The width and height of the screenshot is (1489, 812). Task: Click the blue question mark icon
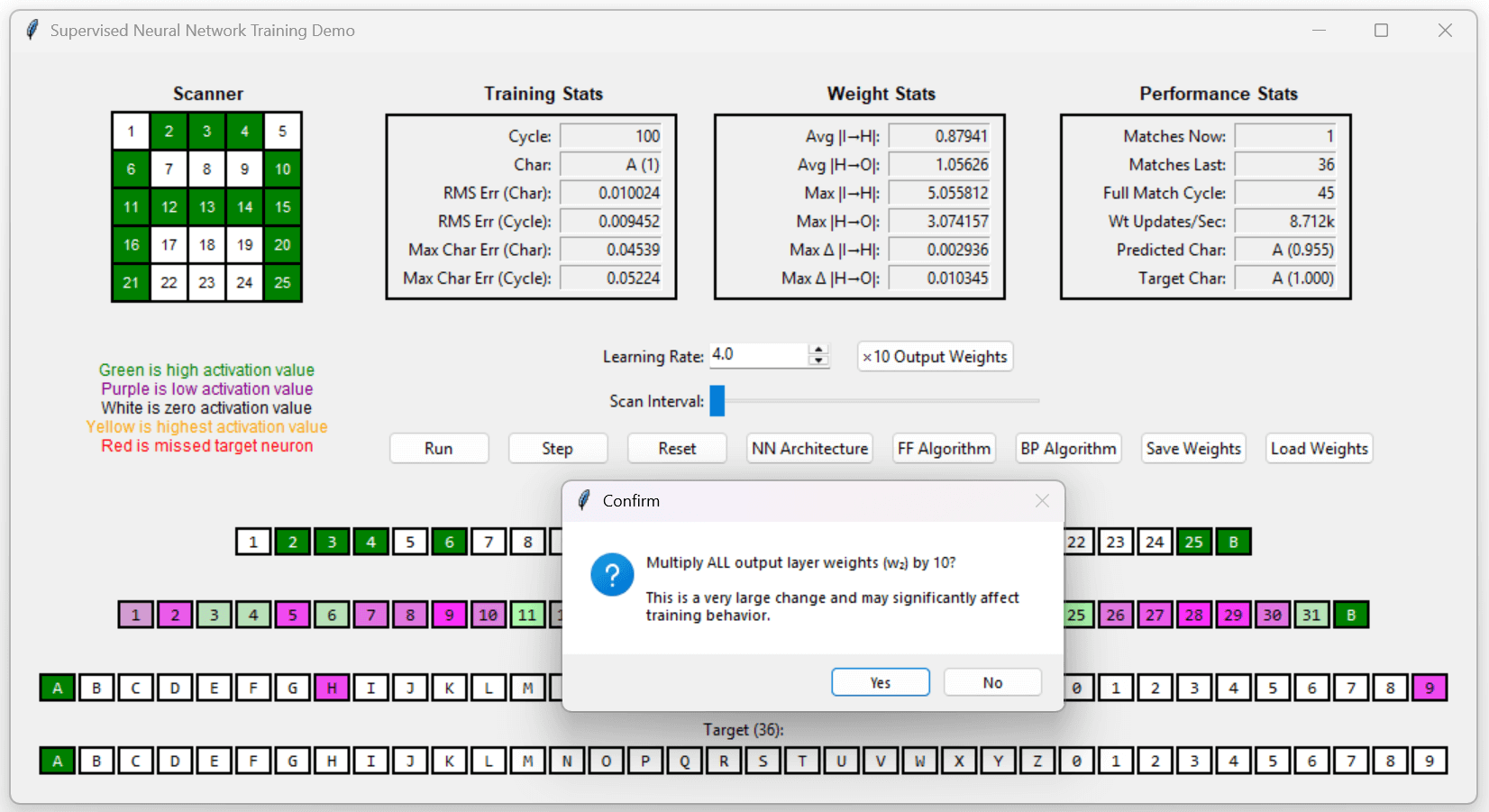[x=612, y=574]
